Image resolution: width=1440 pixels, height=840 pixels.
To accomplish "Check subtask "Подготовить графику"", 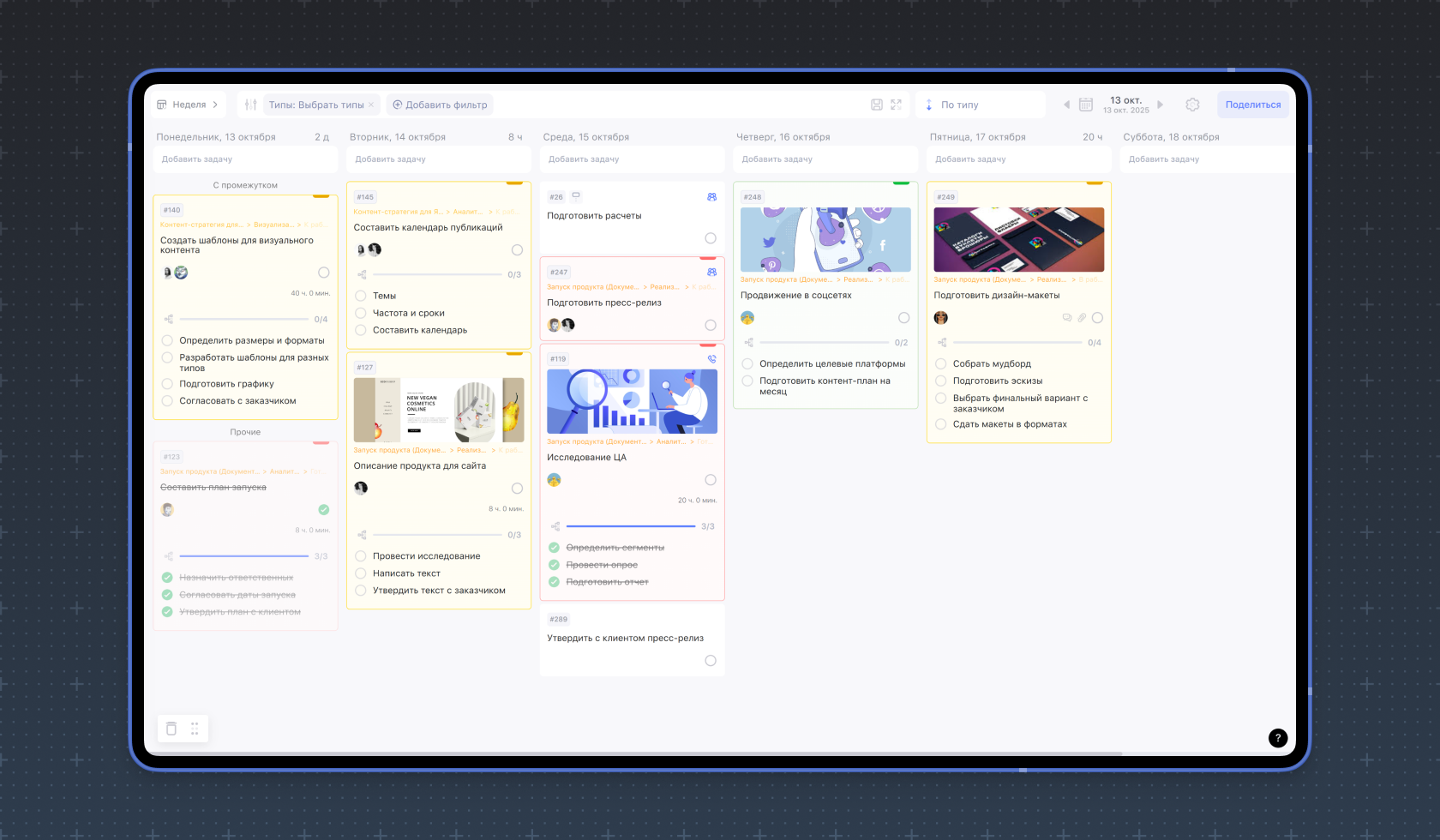I will (168, 384).
